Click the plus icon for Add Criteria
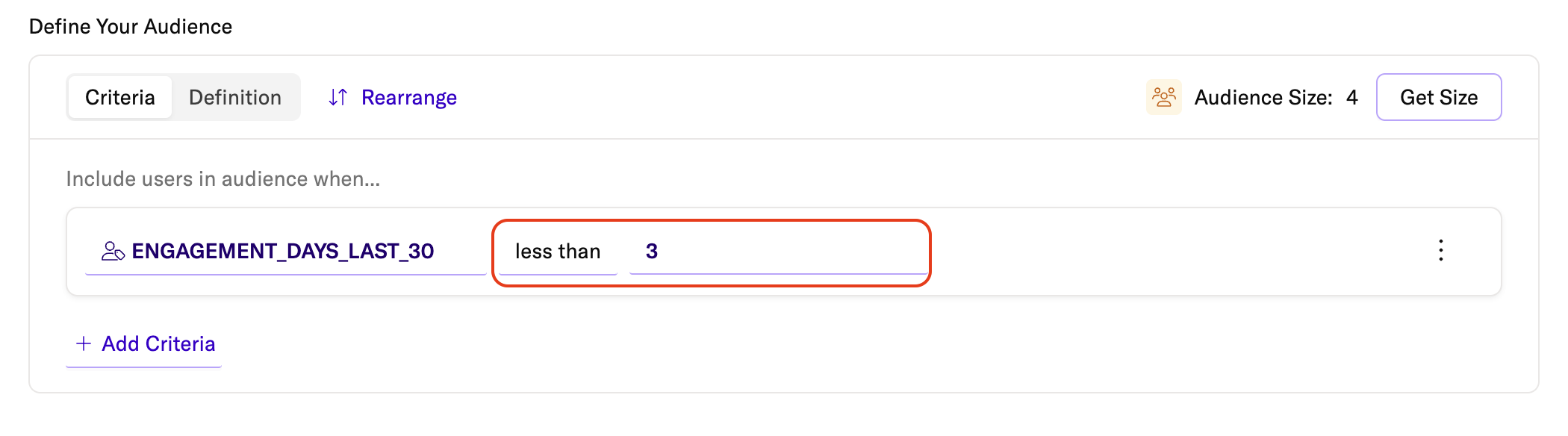 point(84,343)
